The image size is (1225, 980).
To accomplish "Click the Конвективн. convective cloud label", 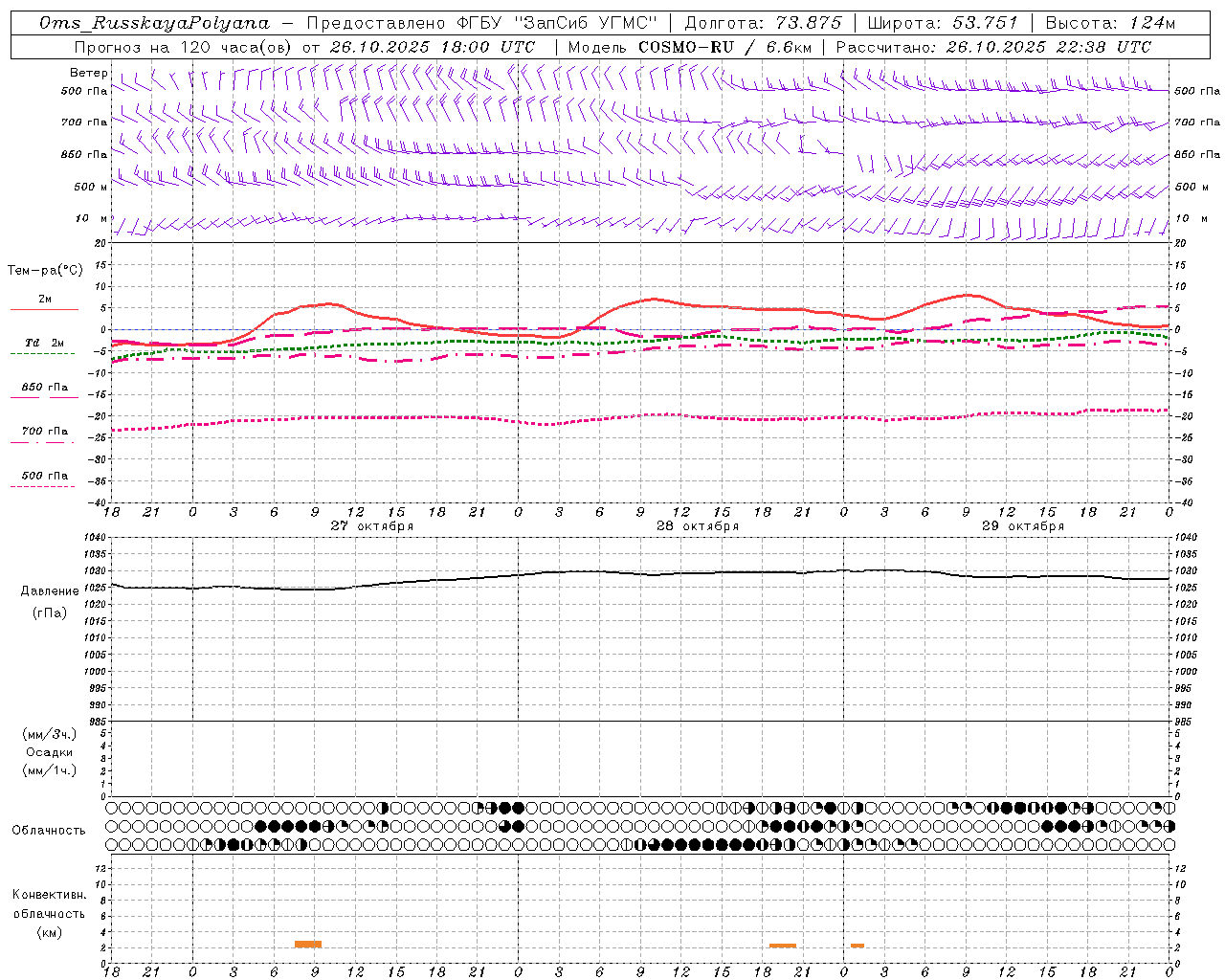I will click(49, 895).
